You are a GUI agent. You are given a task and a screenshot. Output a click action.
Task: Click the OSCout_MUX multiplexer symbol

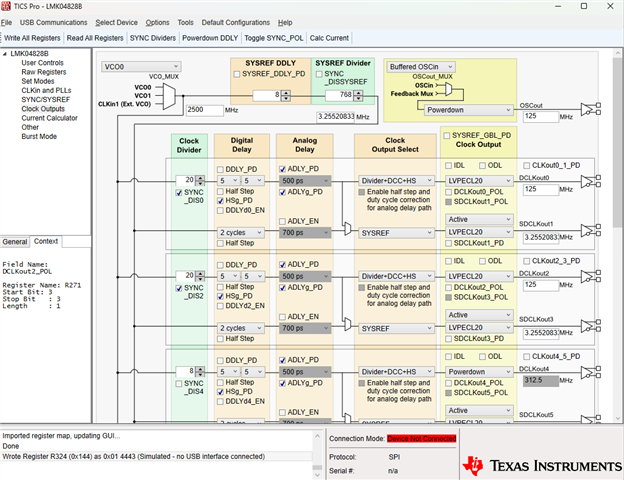448,89
